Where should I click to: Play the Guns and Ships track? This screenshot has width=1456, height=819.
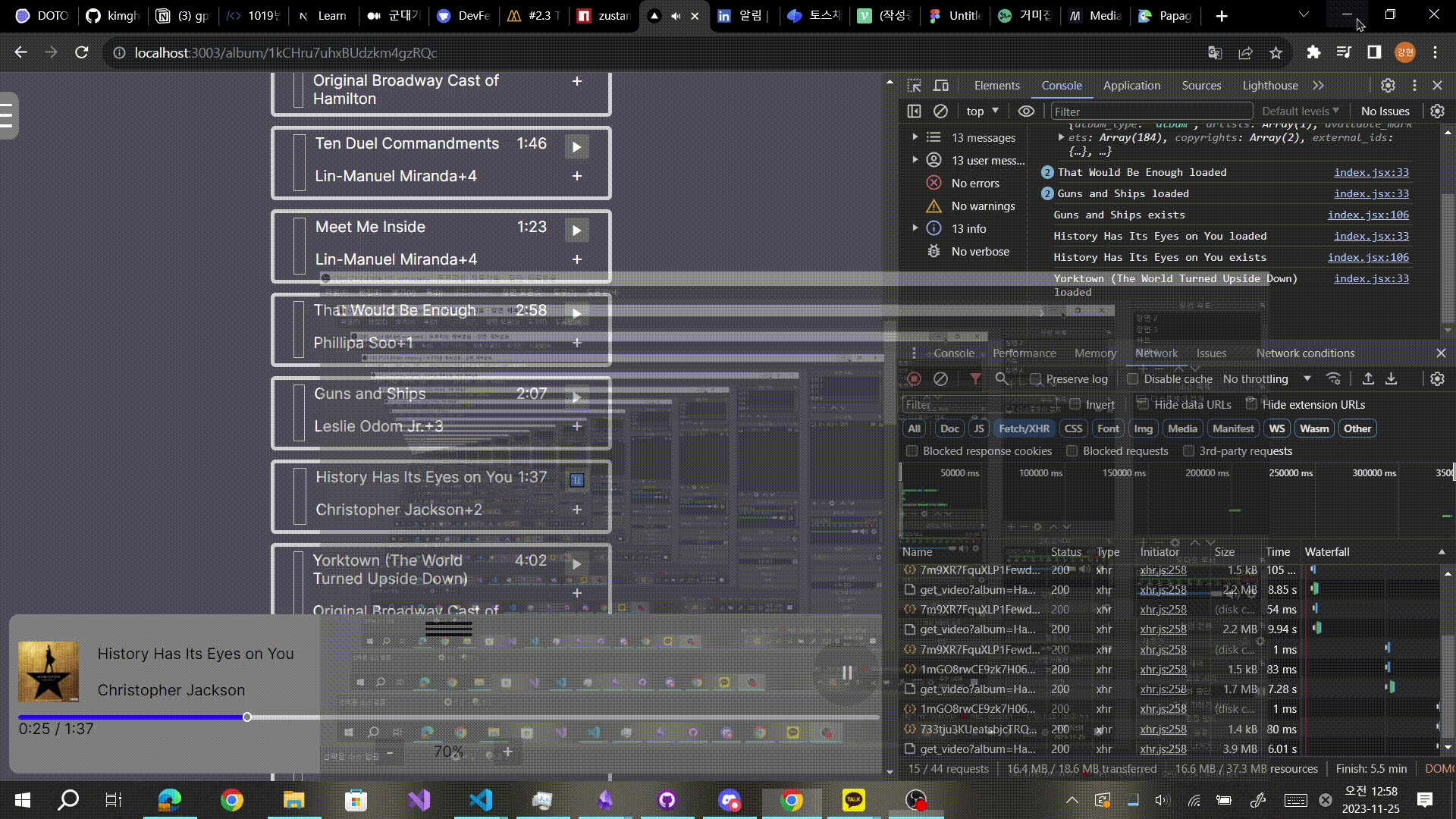point(576,397)
